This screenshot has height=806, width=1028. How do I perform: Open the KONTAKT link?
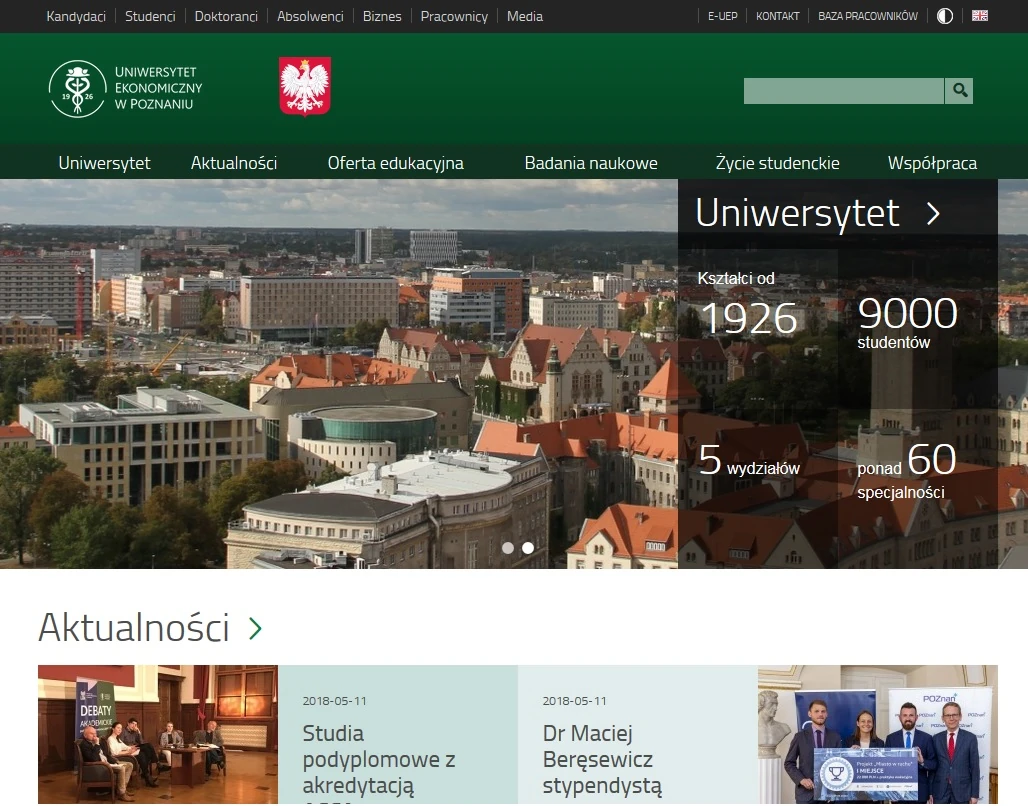click(x=778, y=16)
